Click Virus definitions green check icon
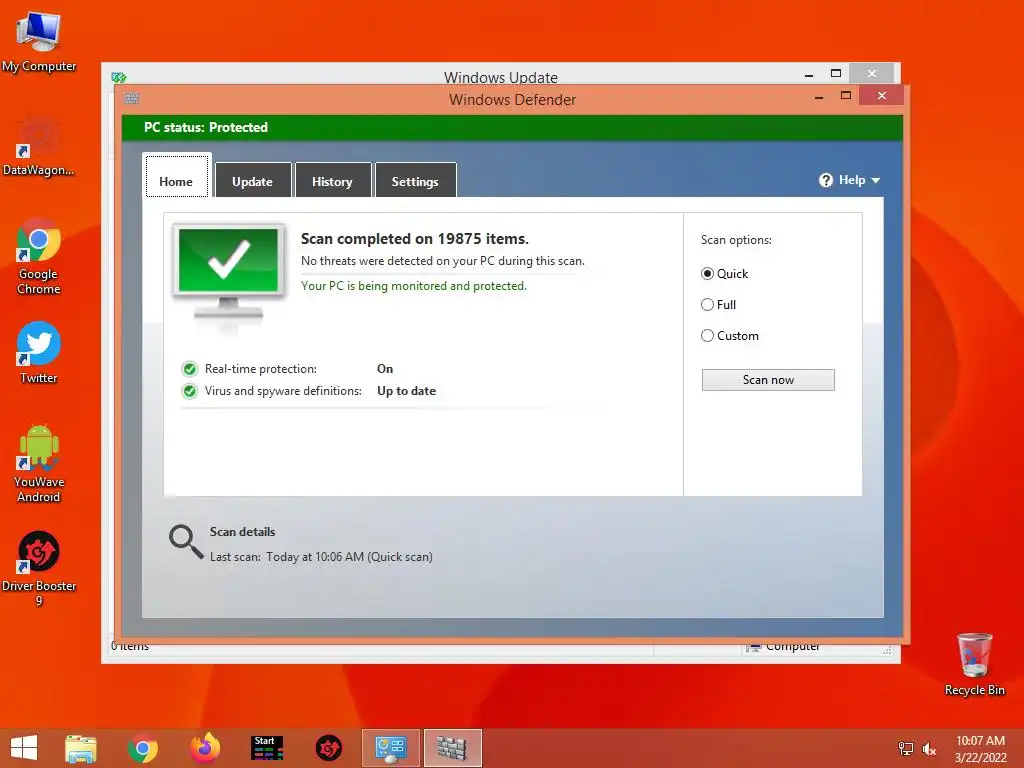This screenshot has width=1024, height=768. (x=189, y=391)
